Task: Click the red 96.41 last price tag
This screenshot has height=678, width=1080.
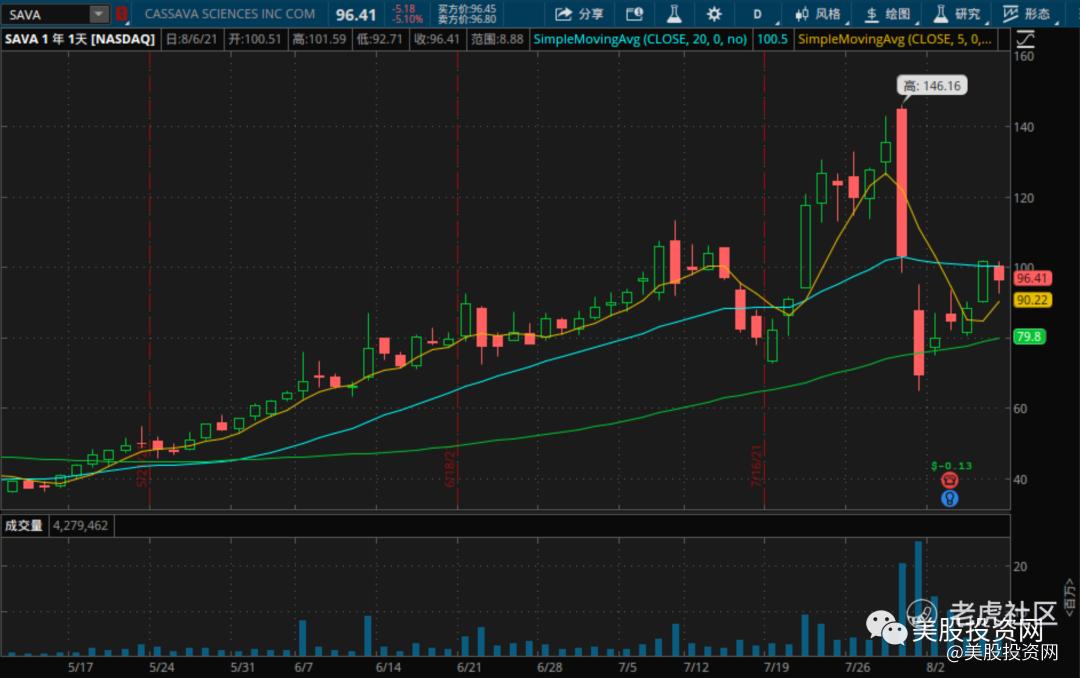Action: click(x=1032, y=278)
